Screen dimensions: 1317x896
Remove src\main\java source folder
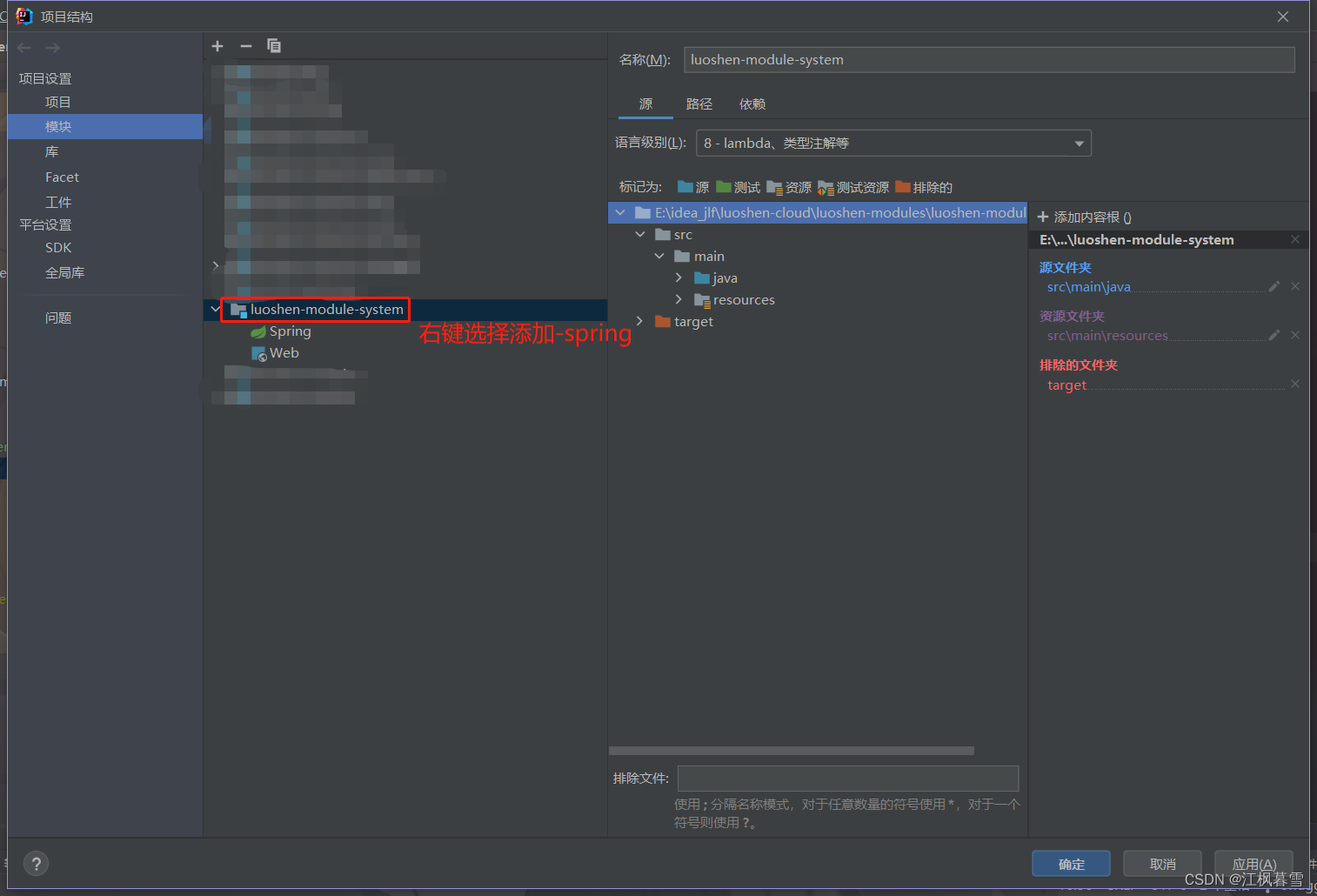[1295, 286]
